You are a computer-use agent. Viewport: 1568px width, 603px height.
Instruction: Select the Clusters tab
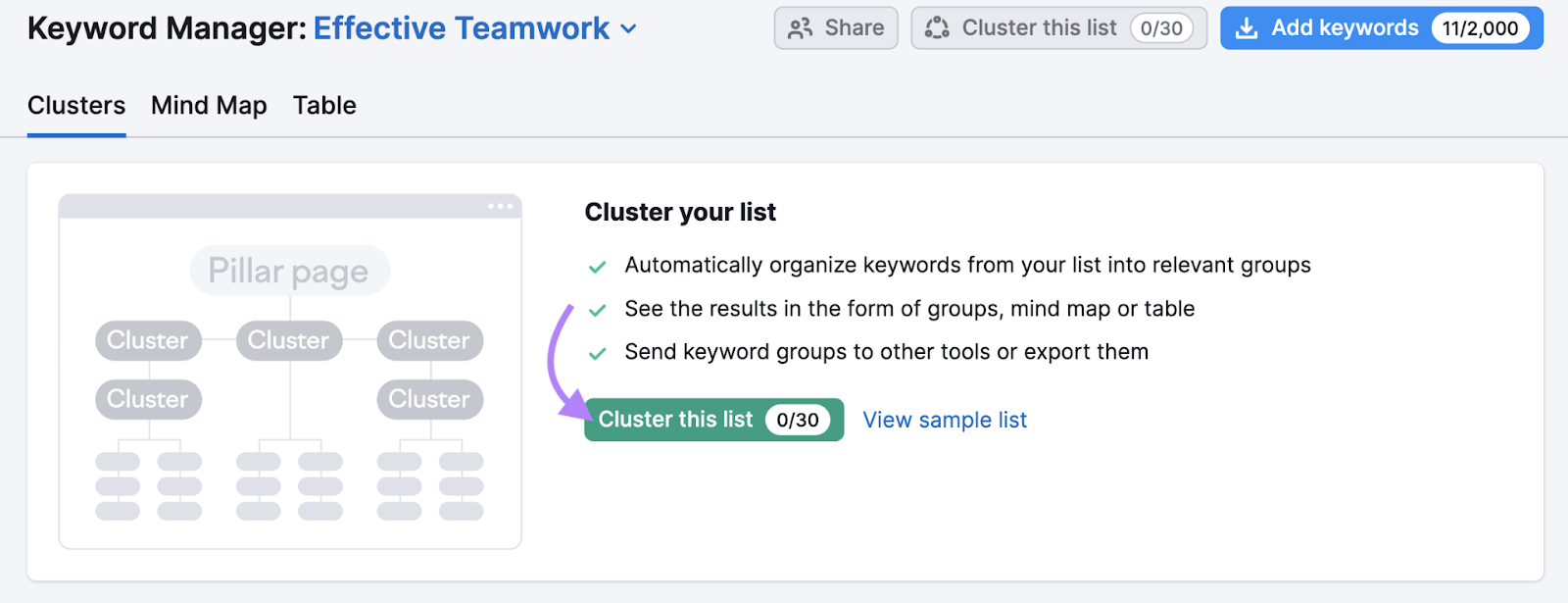tap(76, 106)
